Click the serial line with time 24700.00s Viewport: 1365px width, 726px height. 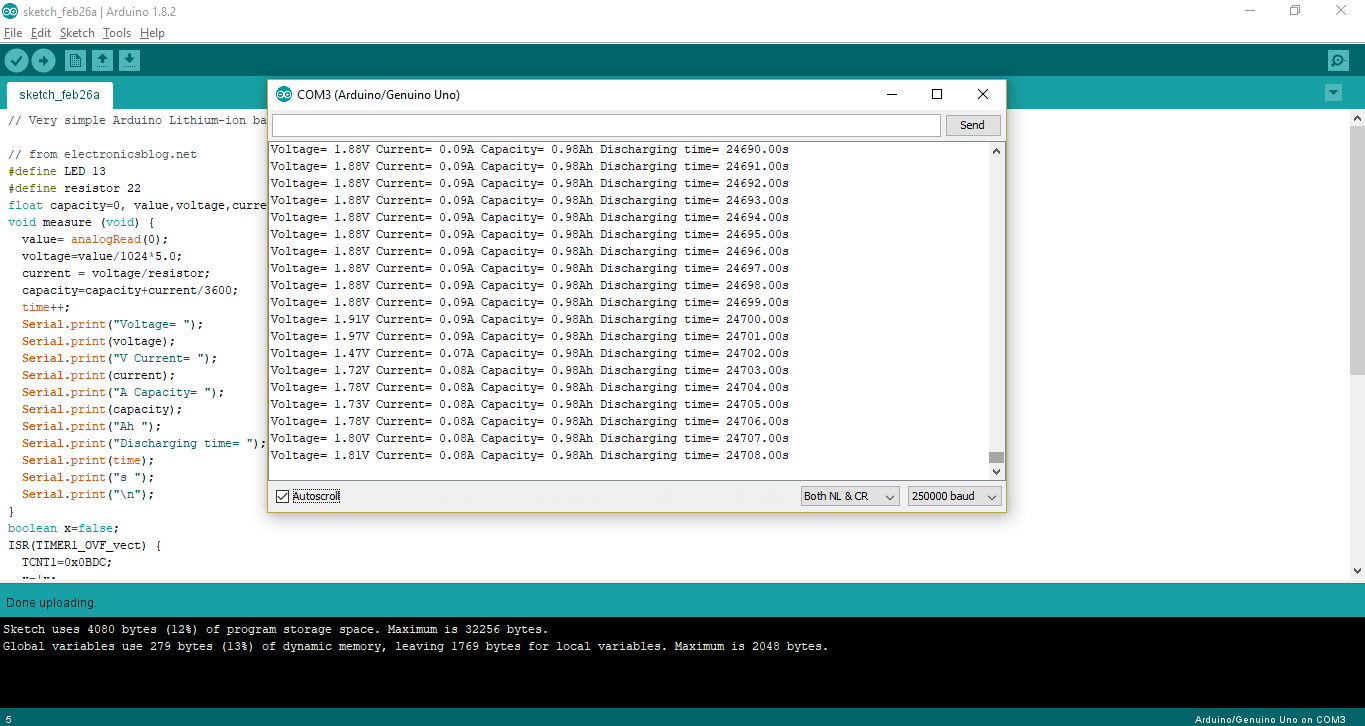[530, 319]
